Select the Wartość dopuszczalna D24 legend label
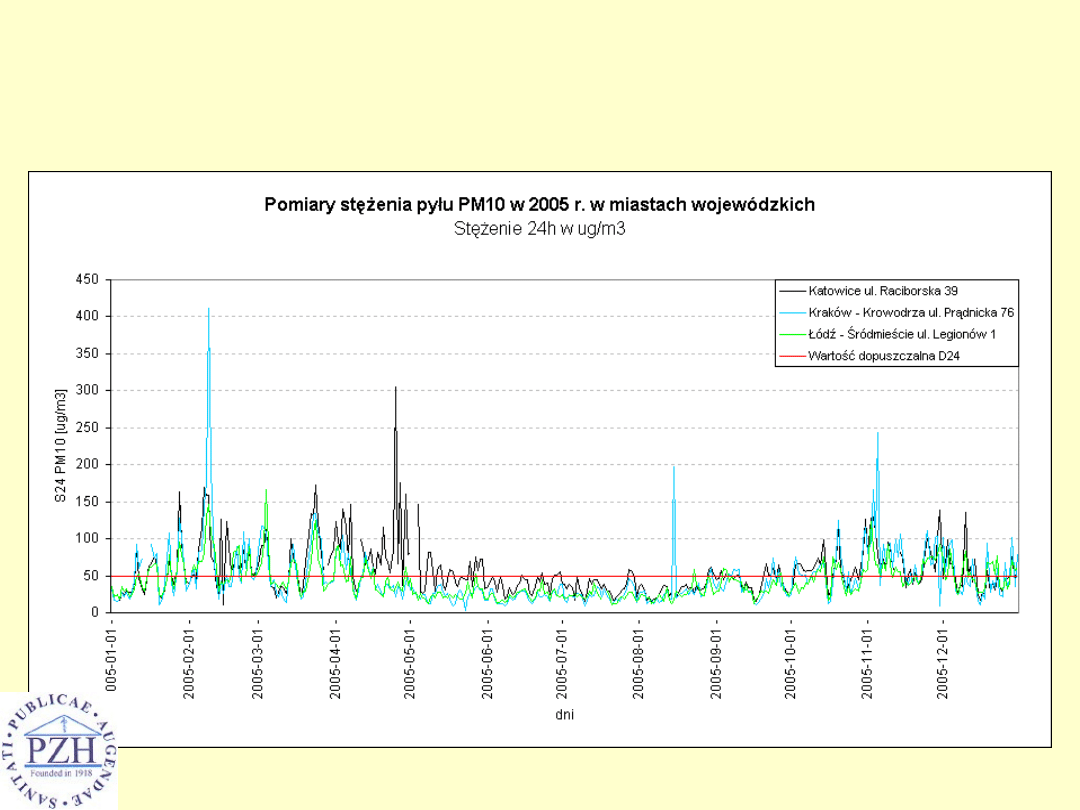The height and width of the screenshot is (810, 1080). click(x=880, y=356)
